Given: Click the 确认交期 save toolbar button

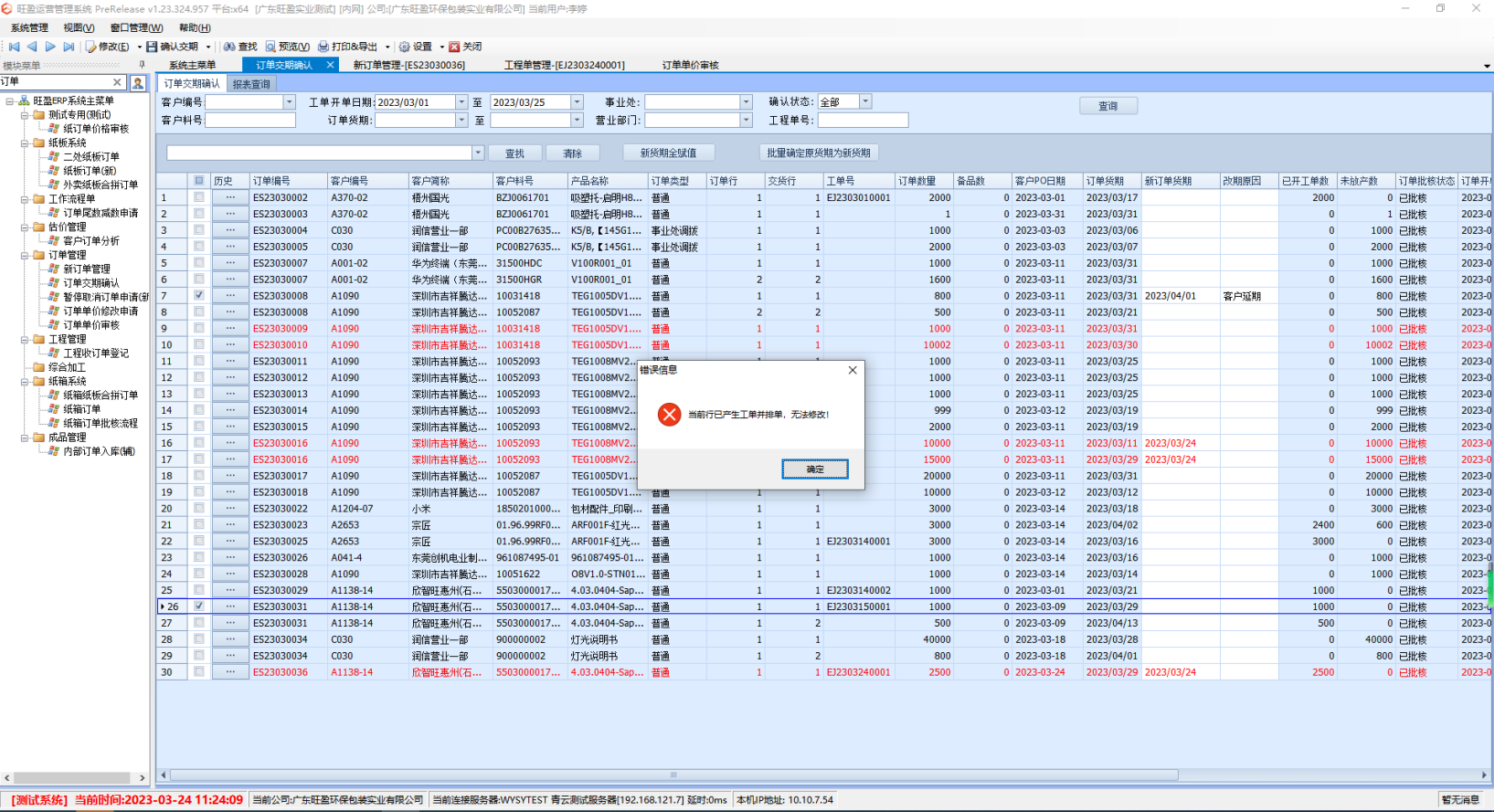Looking at the screenshot, I should tap(173, 47).
